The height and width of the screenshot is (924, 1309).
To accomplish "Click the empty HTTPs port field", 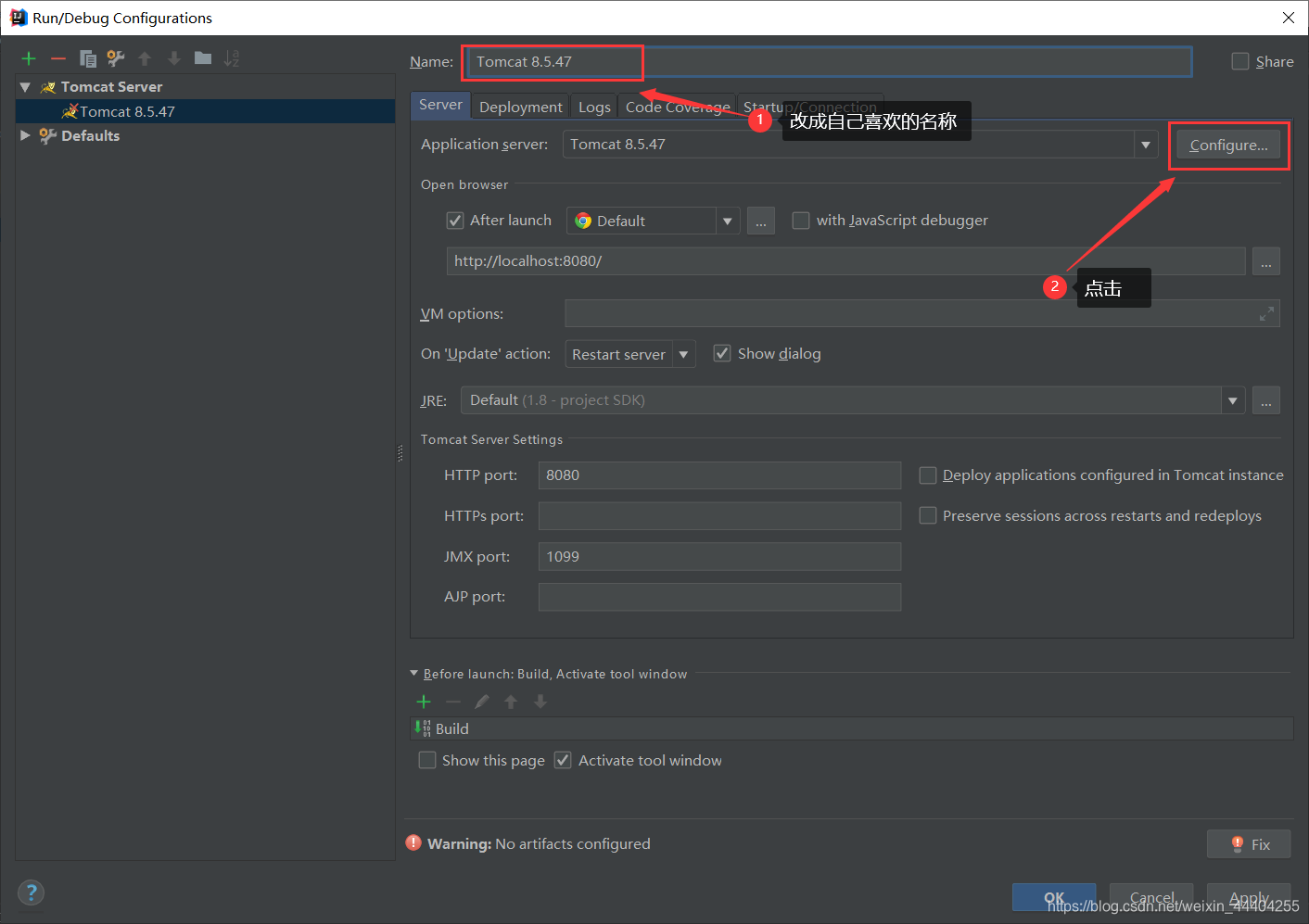I will [719, 515].
